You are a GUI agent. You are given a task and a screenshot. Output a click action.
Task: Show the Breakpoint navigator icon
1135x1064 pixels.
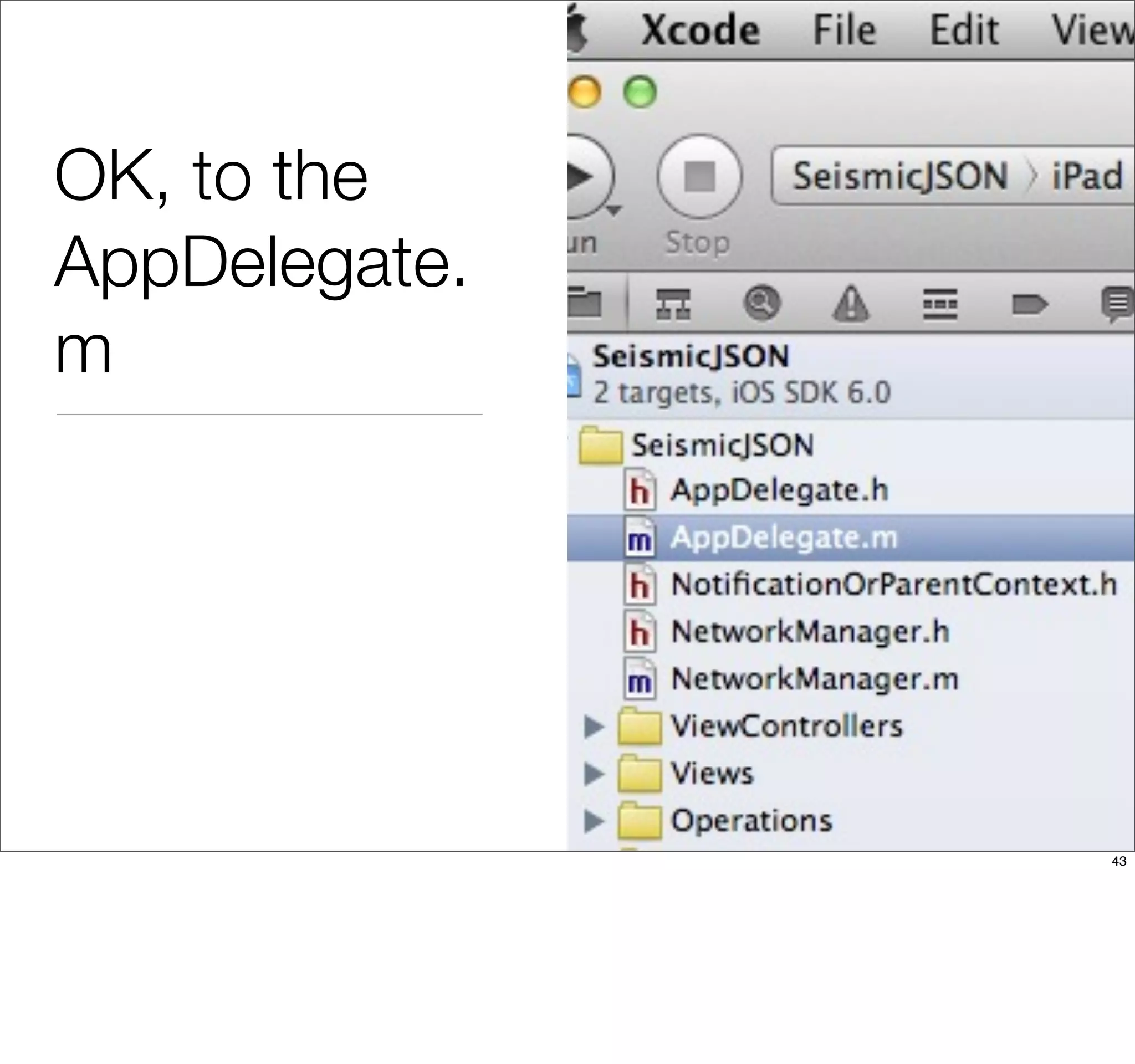click(x=1029, y=304)
